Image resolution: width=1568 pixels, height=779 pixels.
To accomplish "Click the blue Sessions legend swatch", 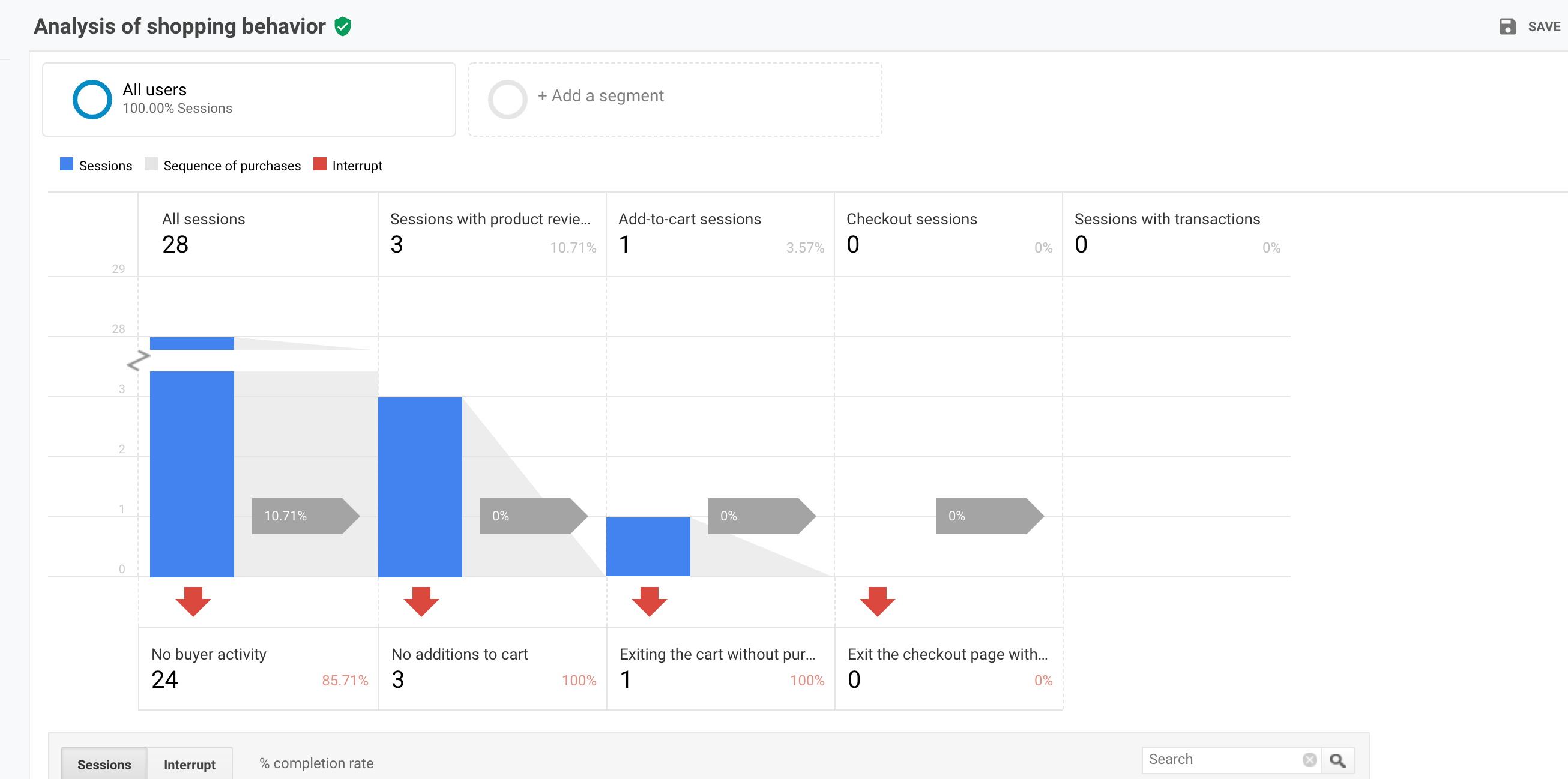I will tap(67, 164).
